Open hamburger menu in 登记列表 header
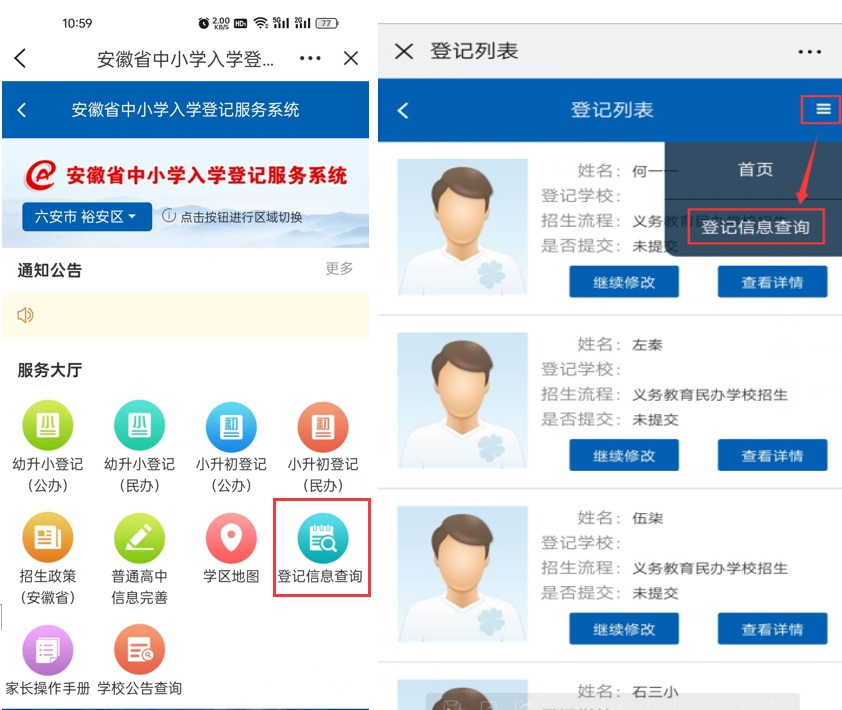842x710 pixels. (x=823, y=109)
